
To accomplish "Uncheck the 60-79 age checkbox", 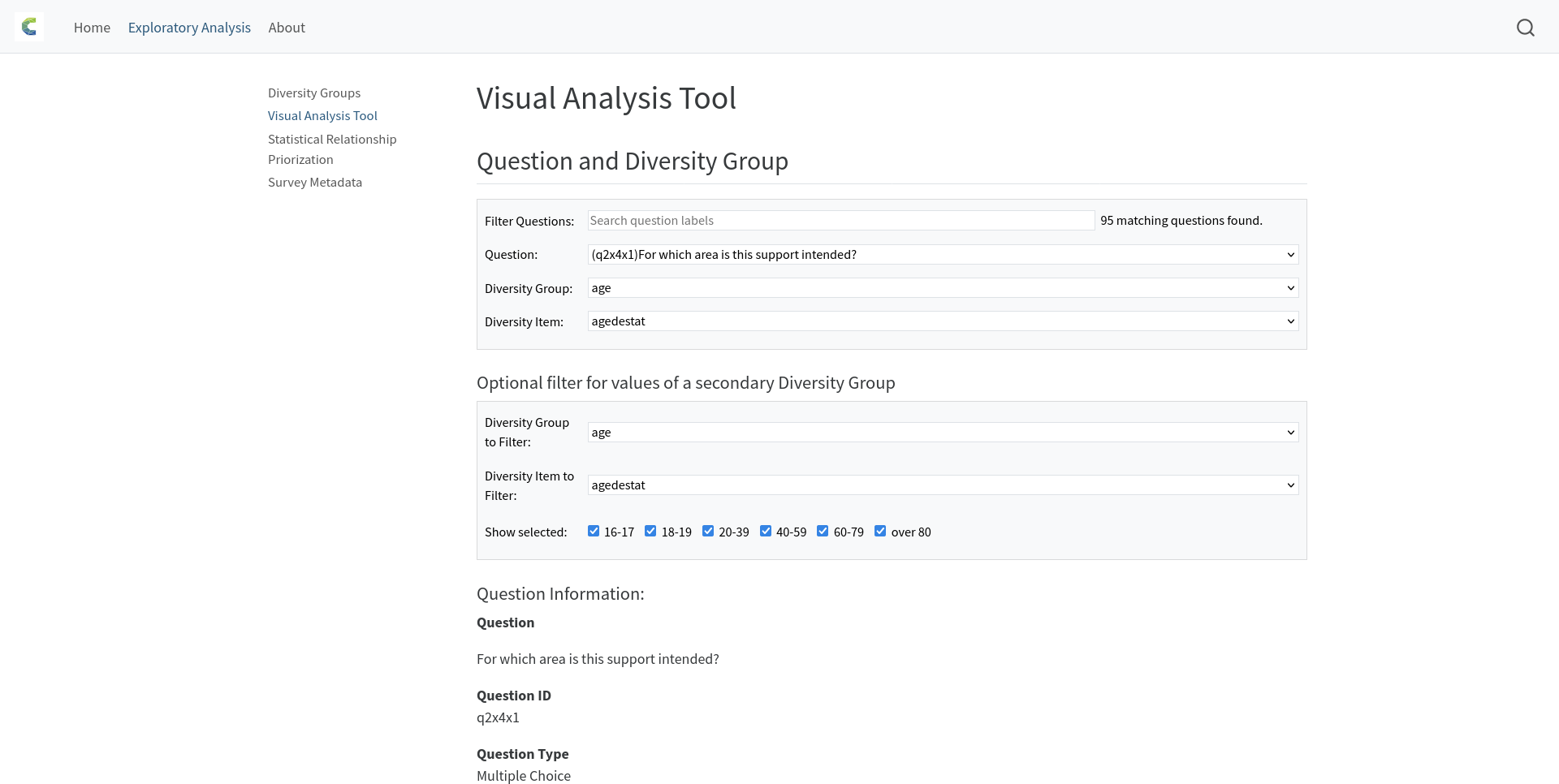I will pyautogui.click(x=823, y=530).
